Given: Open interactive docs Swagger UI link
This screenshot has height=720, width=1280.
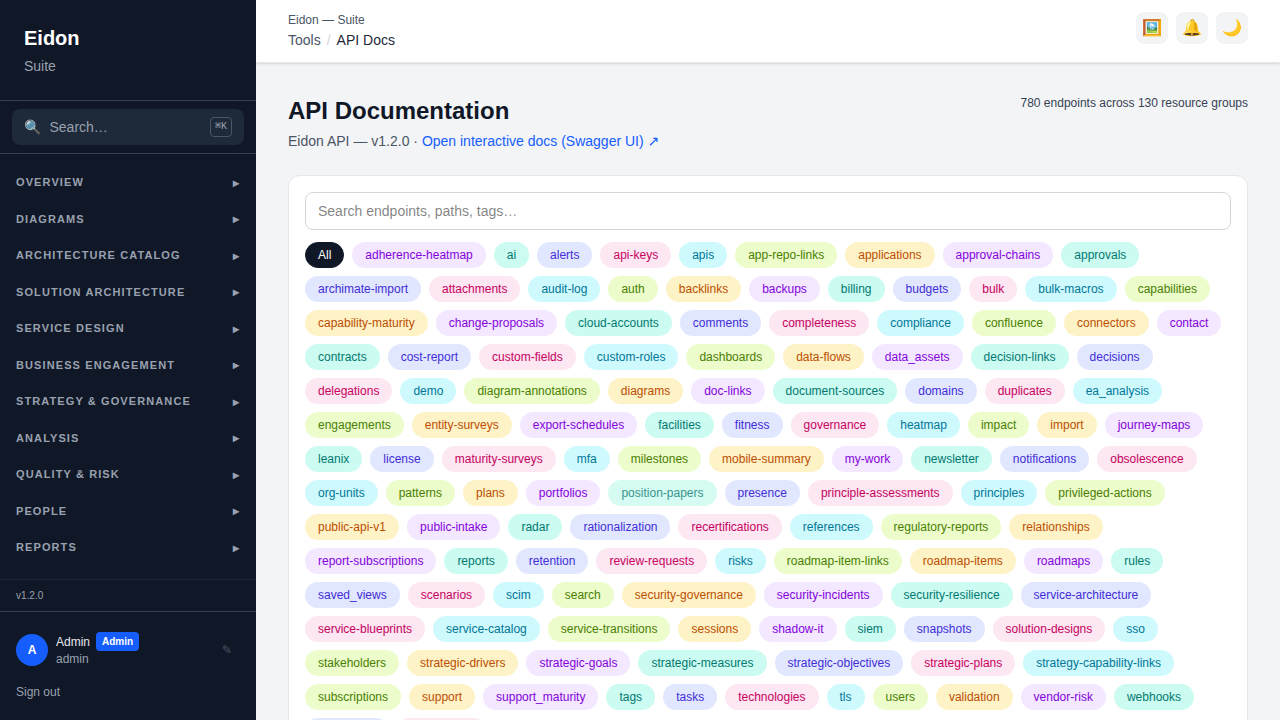Looking at the screenshot, I should (540, 141).
